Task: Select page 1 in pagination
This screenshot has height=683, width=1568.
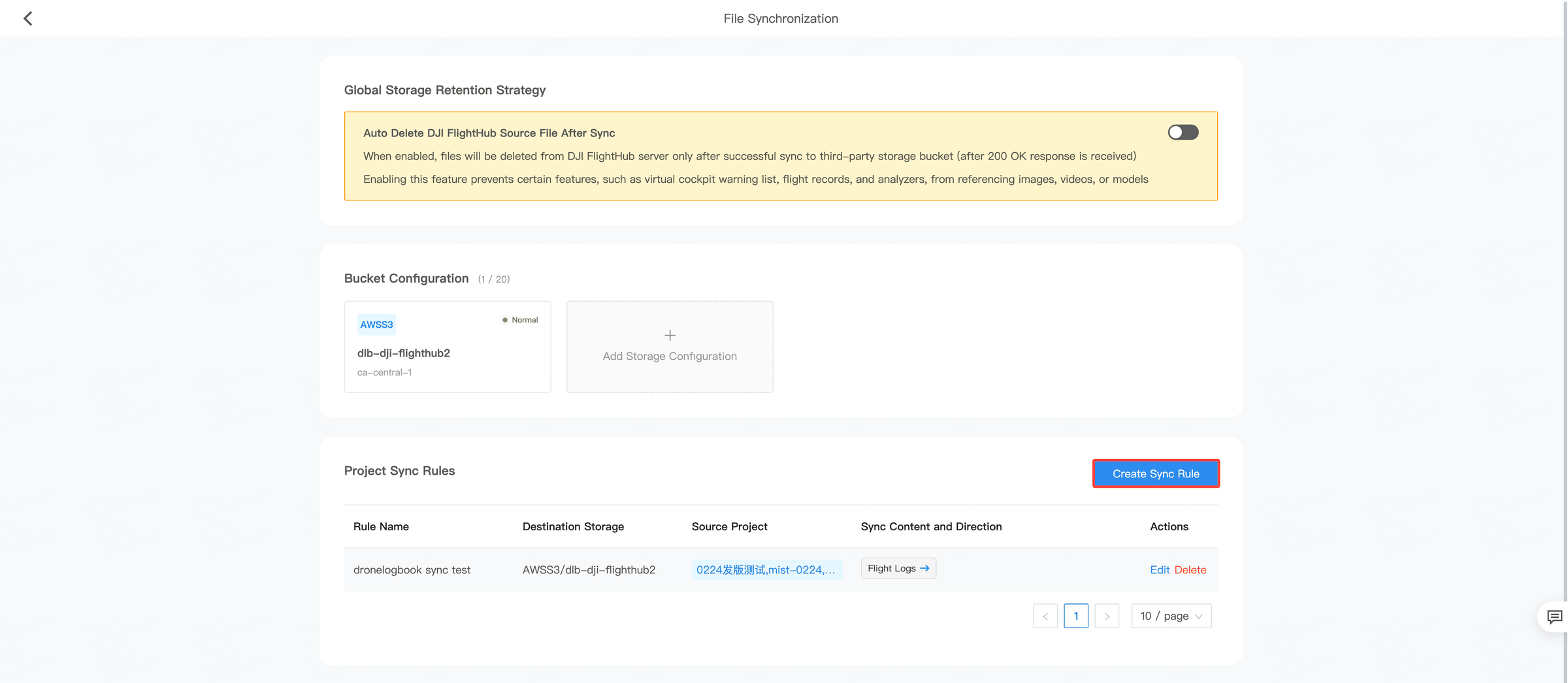Action: [x=1076, y=616]
